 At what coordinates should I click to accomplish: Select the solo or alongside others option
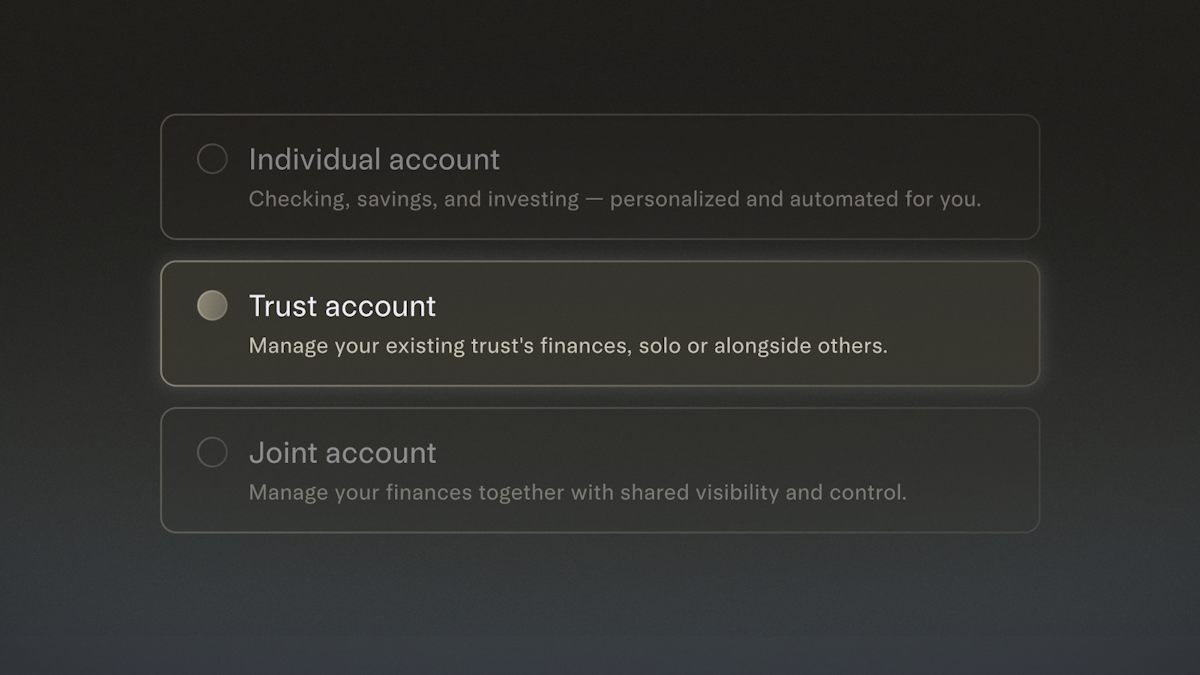click(600, 323)
